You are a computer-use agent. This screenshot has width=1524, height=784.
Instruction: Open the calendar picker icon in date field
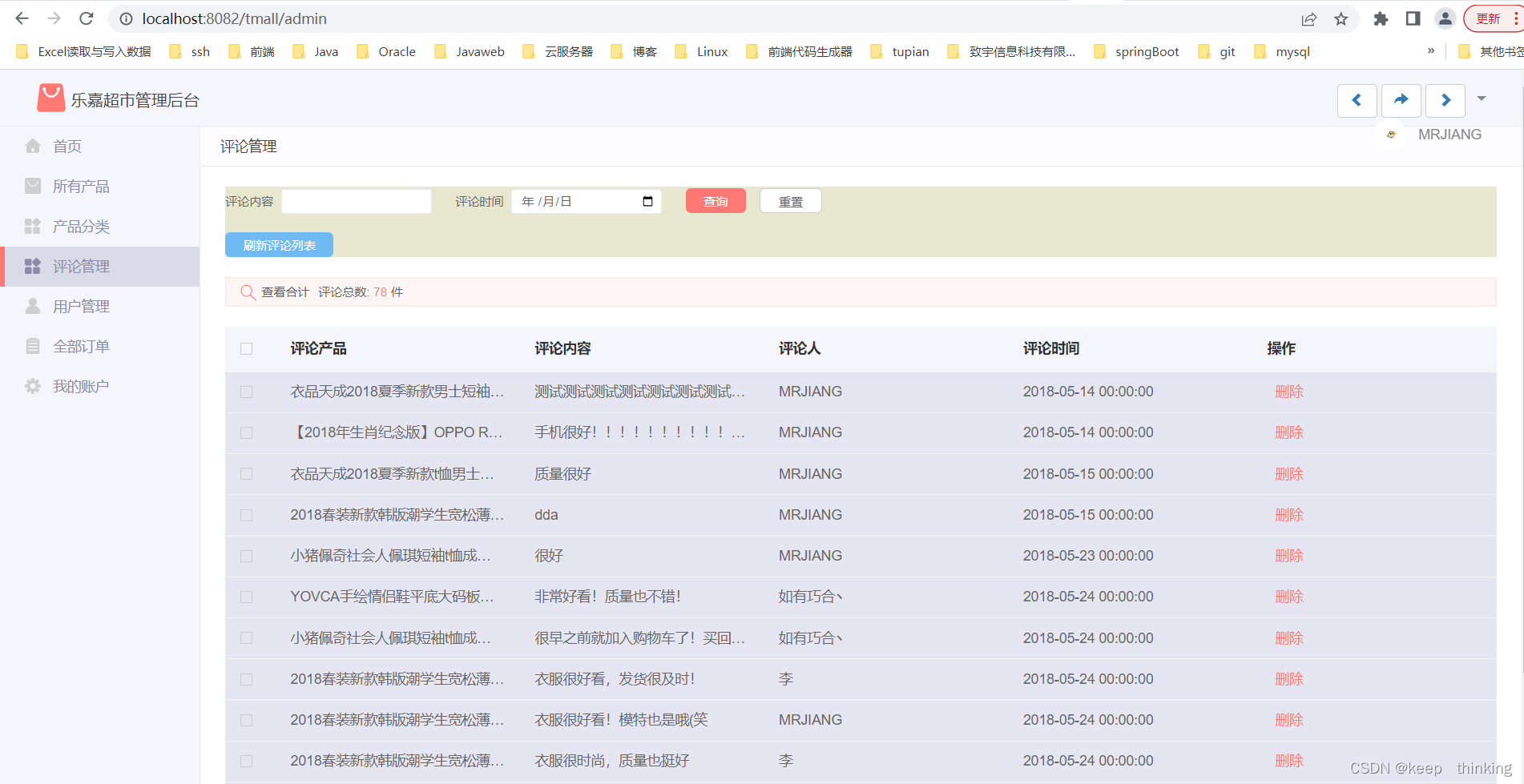pyautogui.click(x=647, y=201)
